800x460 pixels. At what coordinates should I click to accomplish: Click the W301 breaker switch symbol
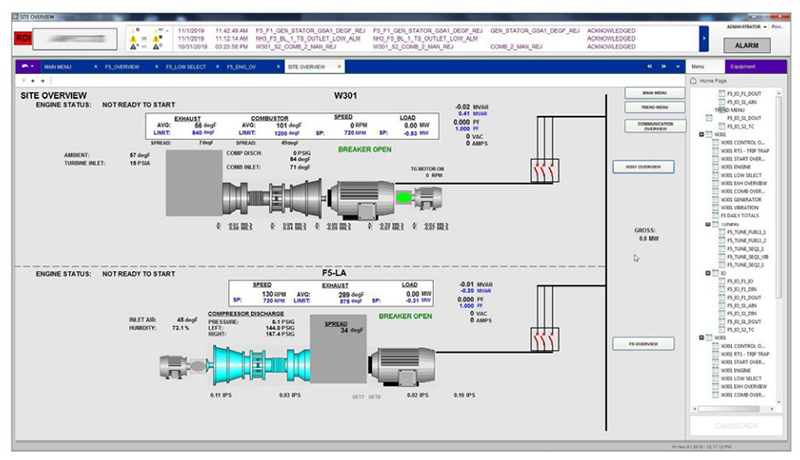pos(545,171)
